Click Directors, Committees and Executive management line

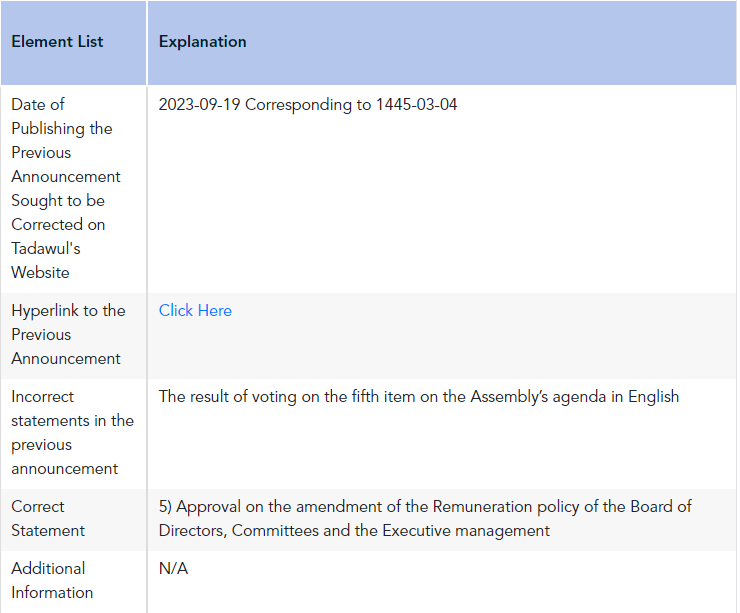(x=354, y=531)
